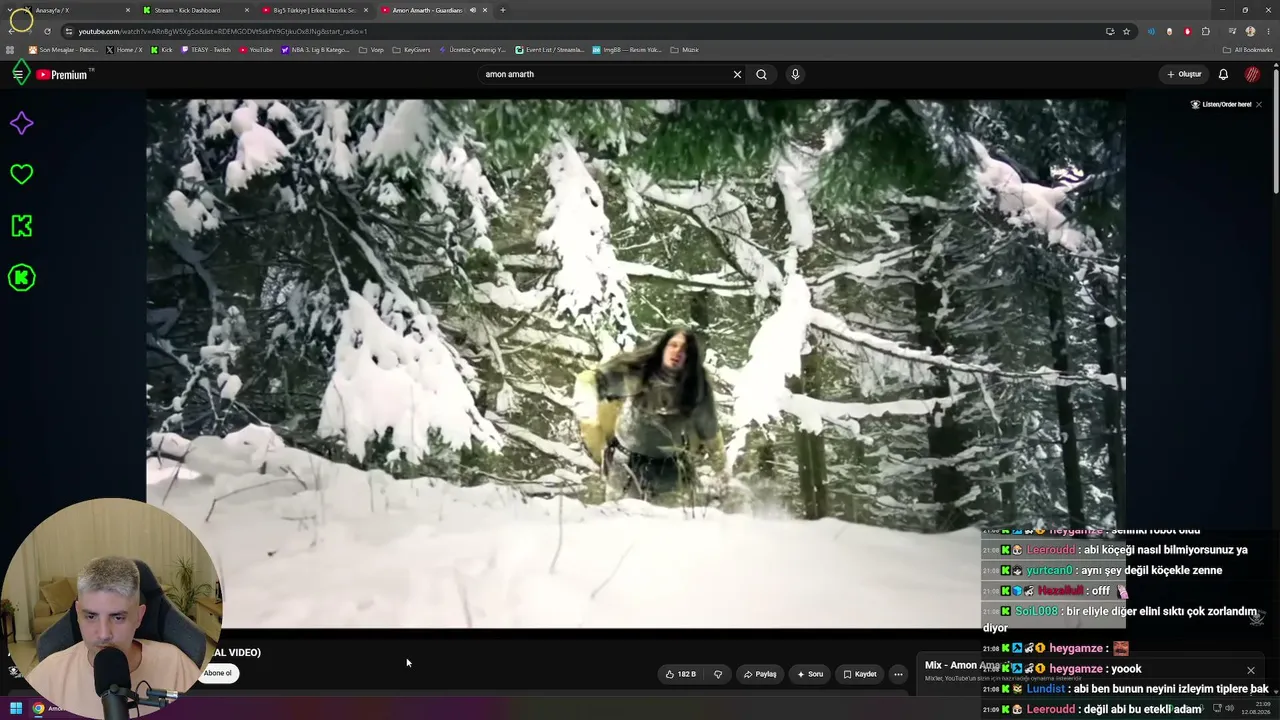The height and width of the screenshot is (720, 1280).
Task: Dislike the video
Action: pyautogui.click(x=718, y=674)
